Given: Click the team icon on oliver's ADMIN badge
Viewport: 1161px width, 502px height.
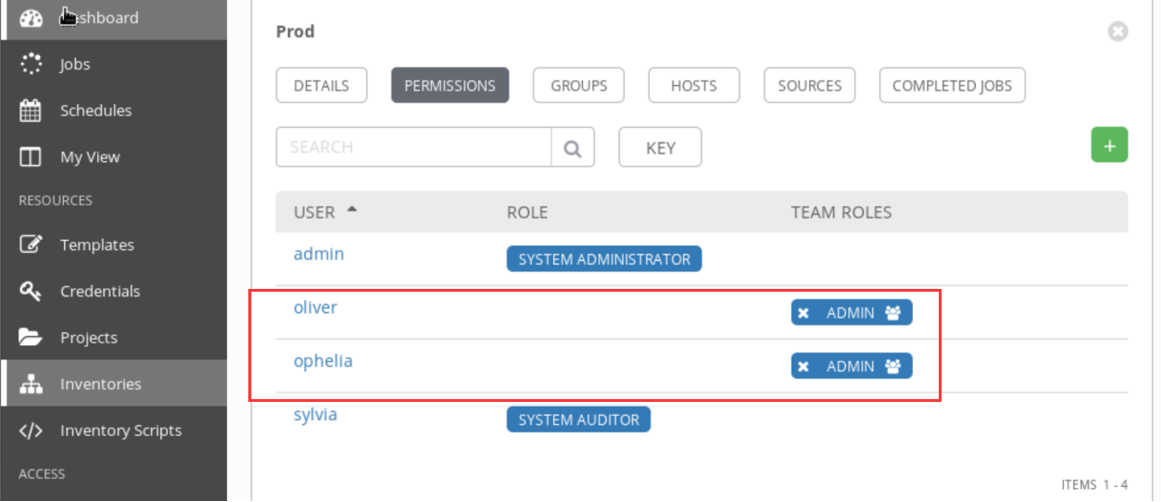Looking at the screenshot, I should [x=893, y=313].
